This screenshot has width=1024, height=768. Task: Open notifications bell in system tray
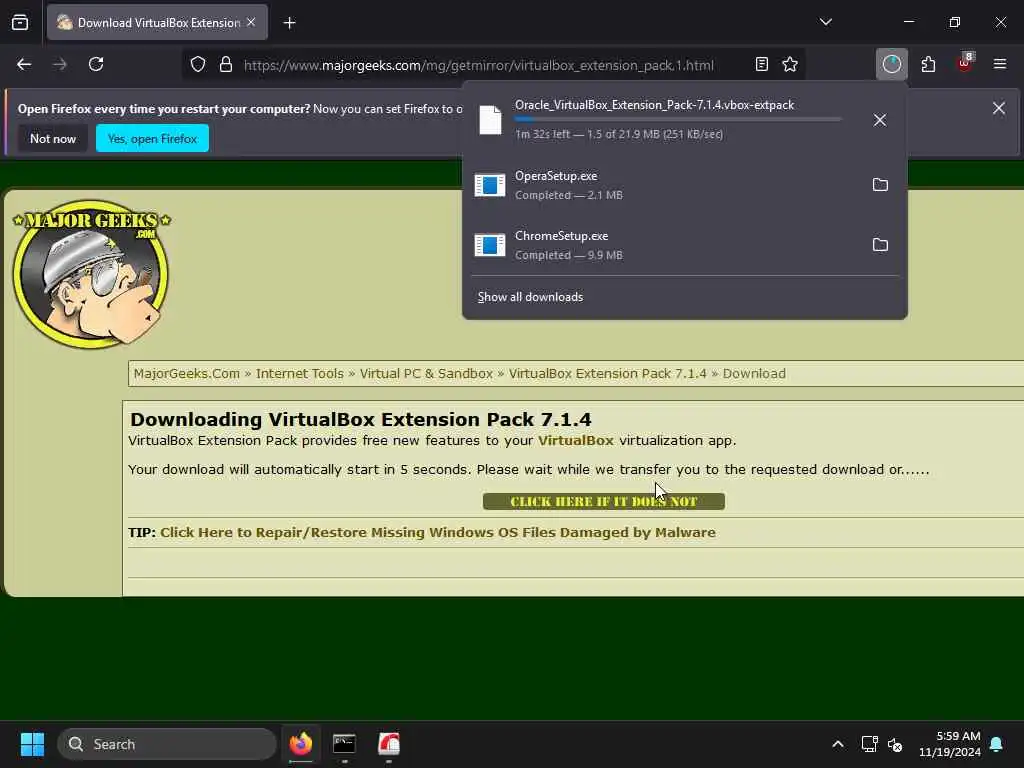coord(997,744)
